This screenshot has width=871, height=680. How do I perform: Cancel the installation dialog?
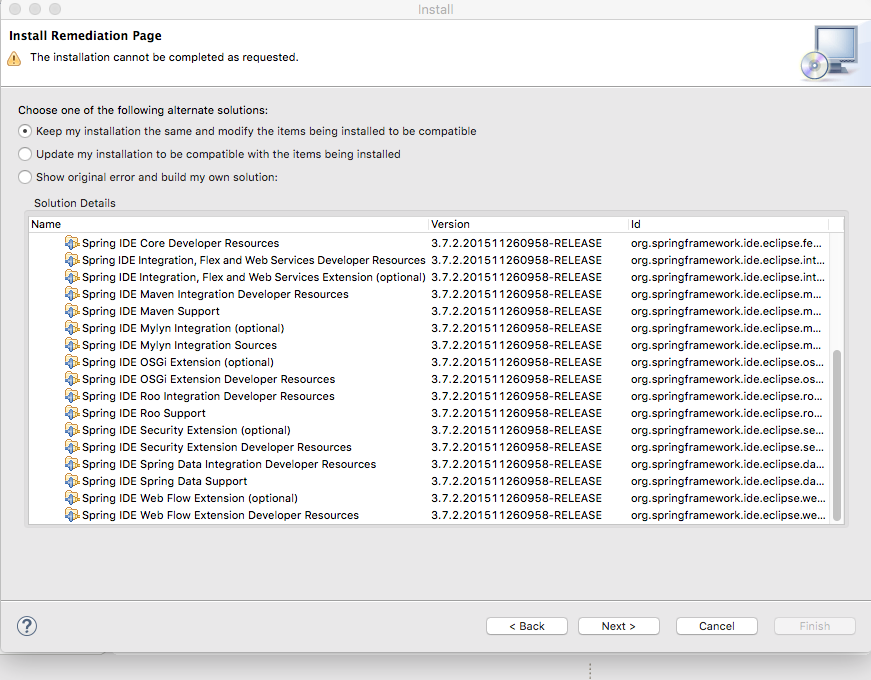[x=717, y=626]
